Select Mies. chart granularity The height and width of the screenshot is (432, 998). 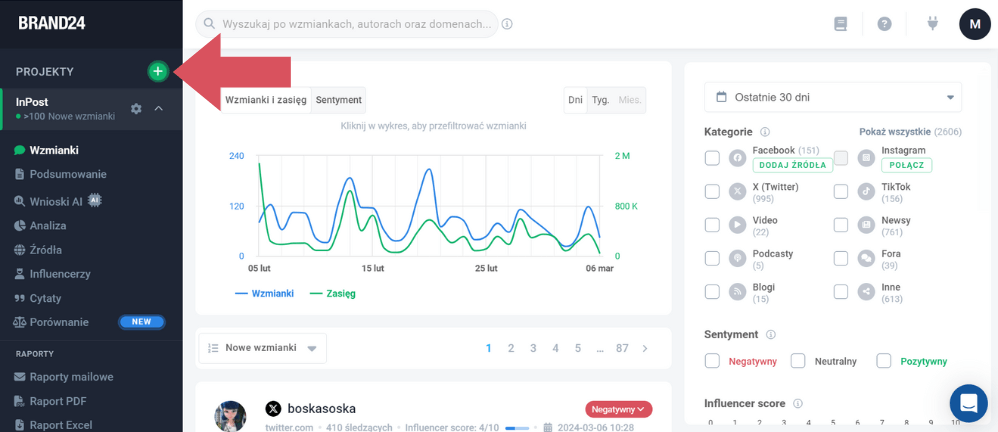coord(630,101)
